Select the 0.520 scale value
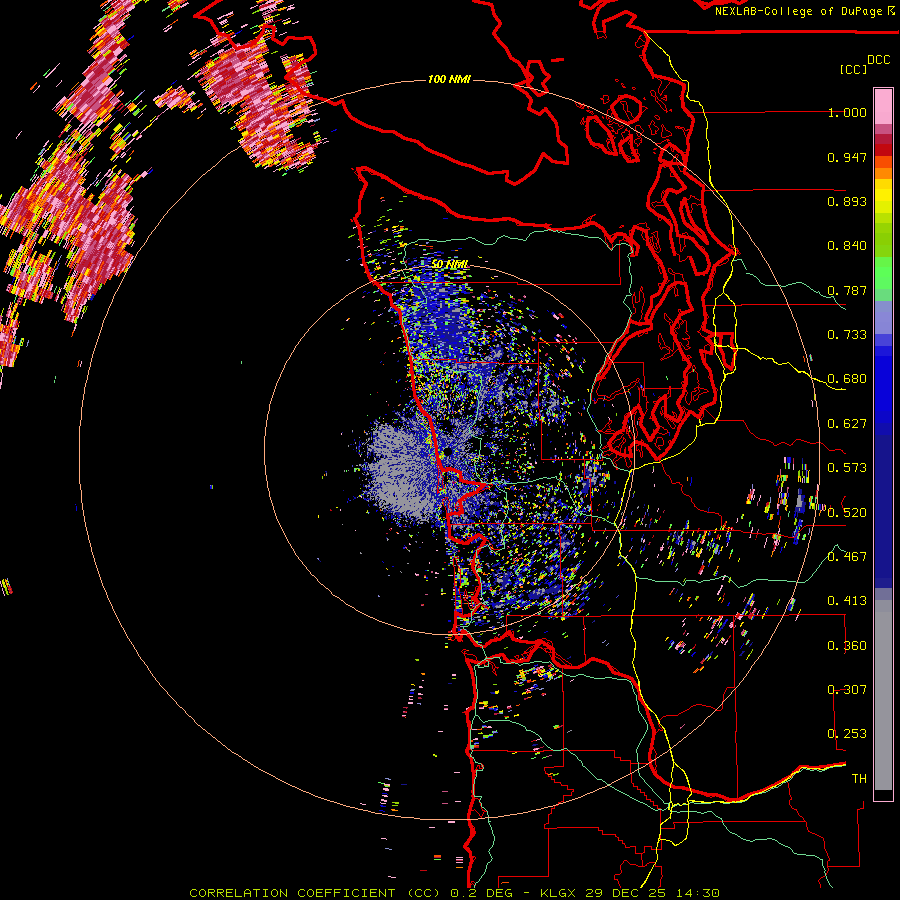Viewport: 900px width, 900px height. point(847,513)
